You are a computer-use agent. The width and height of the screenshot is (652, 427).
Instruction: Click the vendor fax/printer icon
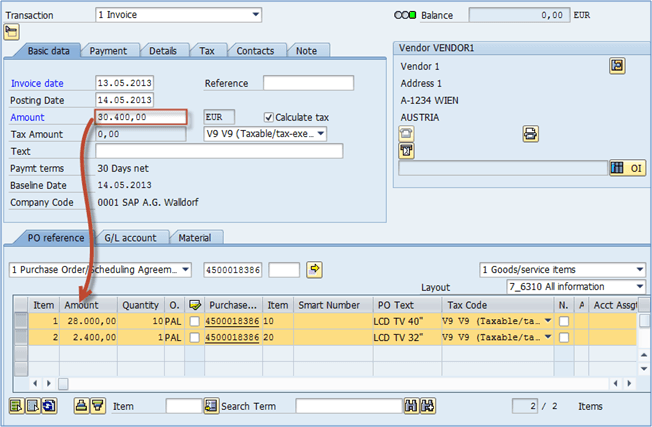point(531,133)
